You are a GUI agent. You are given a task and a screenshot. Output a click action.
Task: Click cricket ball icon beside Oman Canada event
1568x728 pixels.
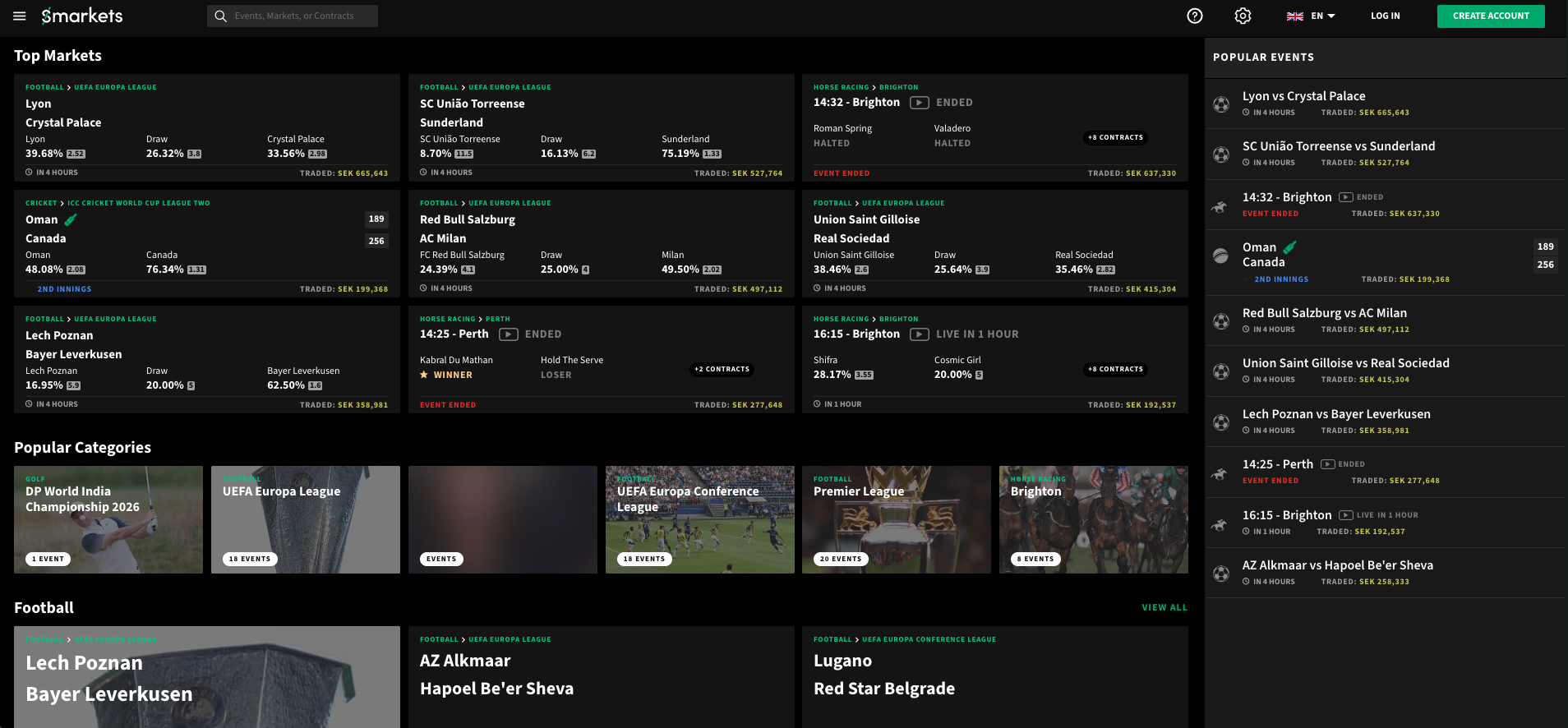(x=1221, y=256)
